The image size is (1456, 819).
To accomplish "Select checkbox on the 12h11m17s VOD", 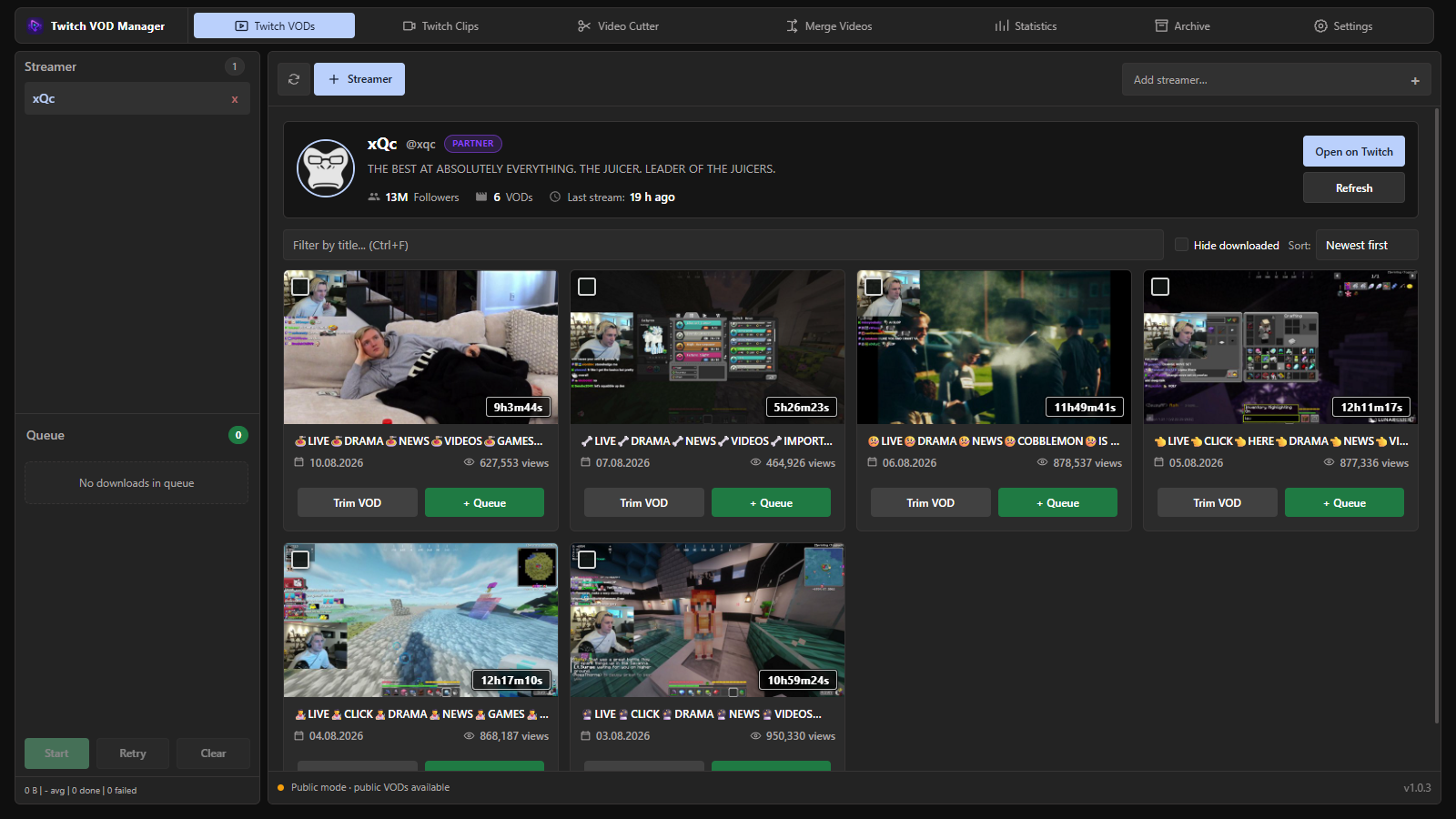I will click(x=1160, y=287).
